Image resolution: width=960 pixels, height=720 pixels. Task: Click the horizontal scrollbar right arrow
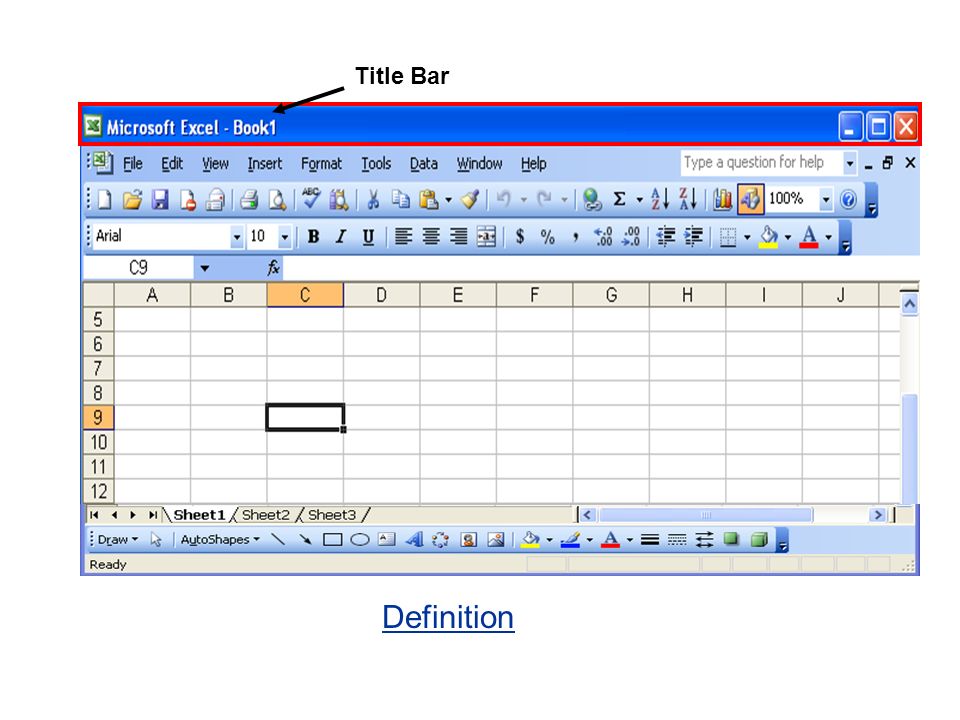pyautogui.click(x=878, y=515)
